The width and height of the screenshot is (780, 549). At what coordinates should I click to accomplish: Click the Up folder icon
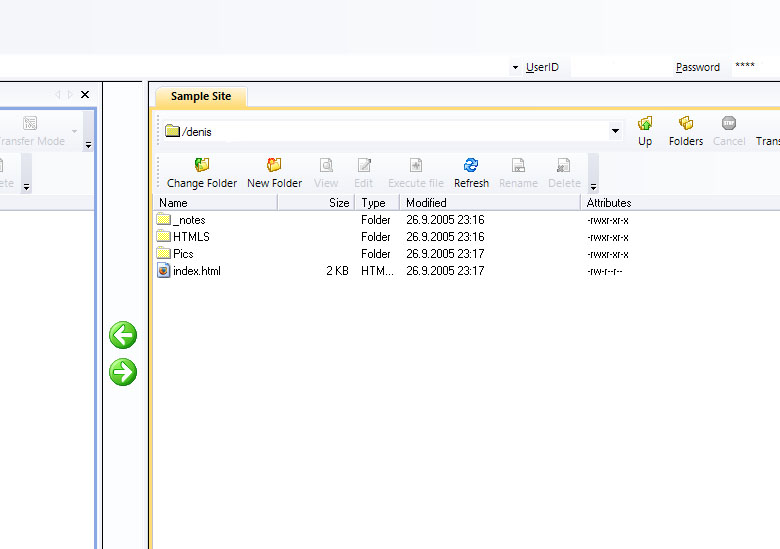tap(645, 124)
